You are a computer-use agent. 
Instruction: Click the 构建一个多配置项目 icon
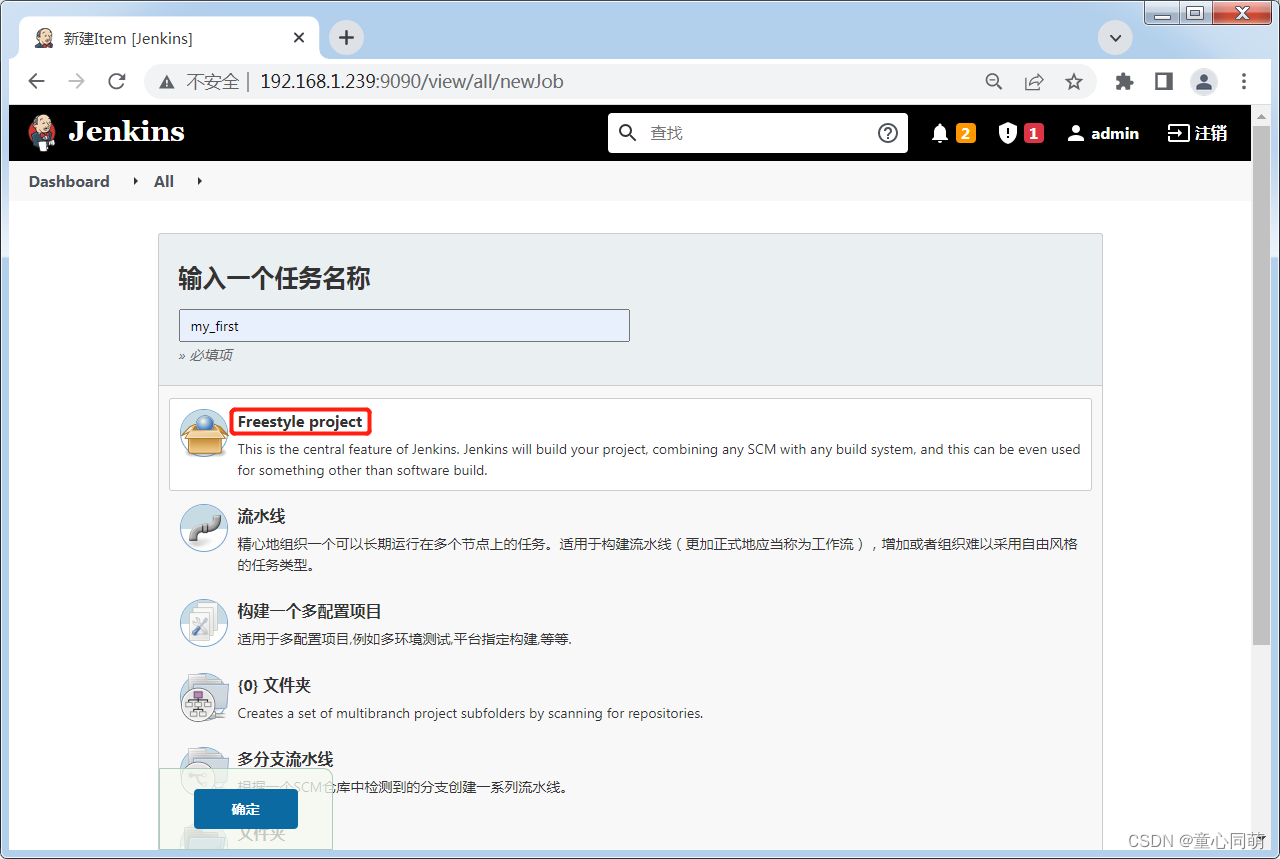[x=203, y=622]
